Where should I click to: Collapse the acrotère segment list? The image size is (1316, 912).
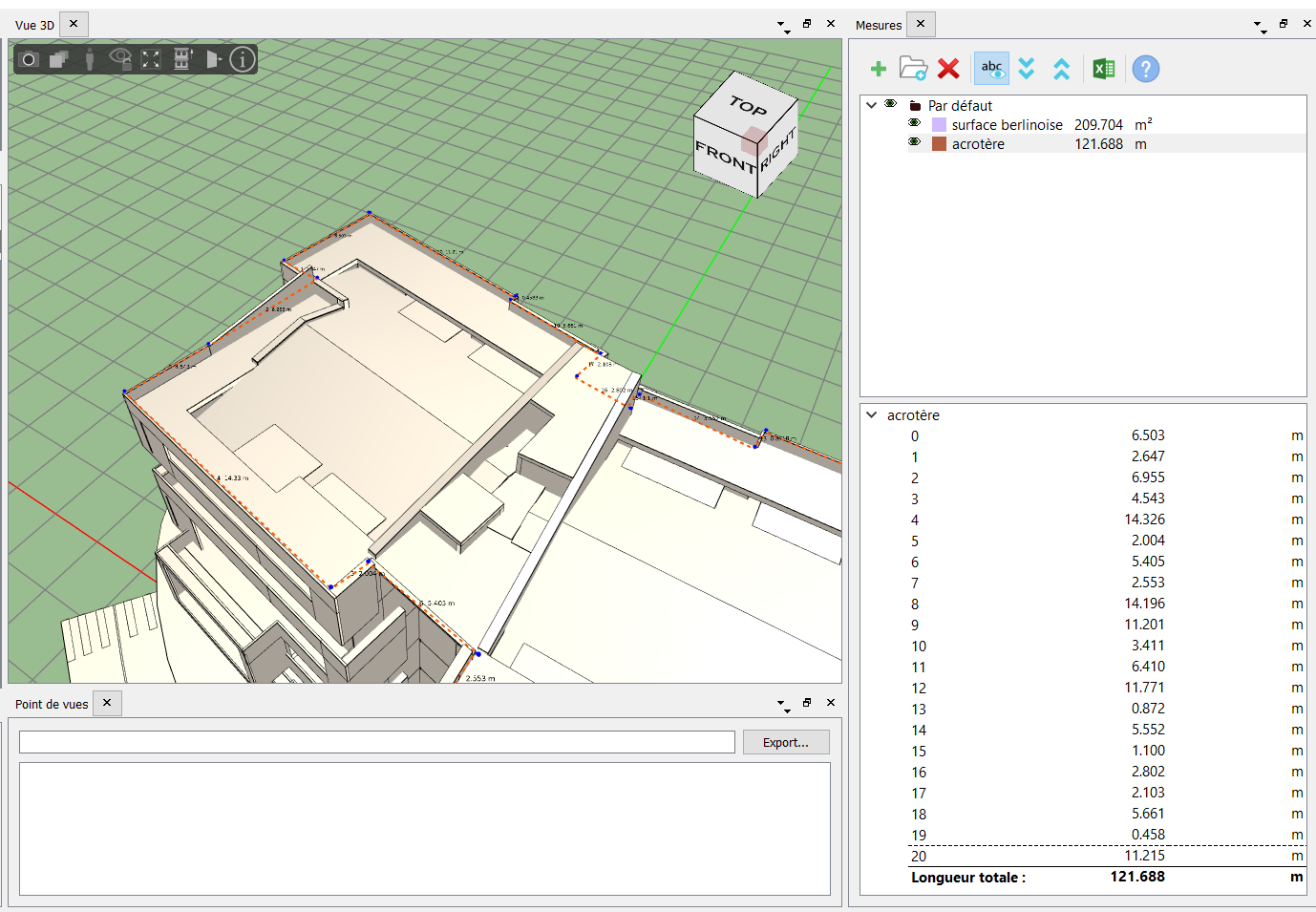pos(871,415)
